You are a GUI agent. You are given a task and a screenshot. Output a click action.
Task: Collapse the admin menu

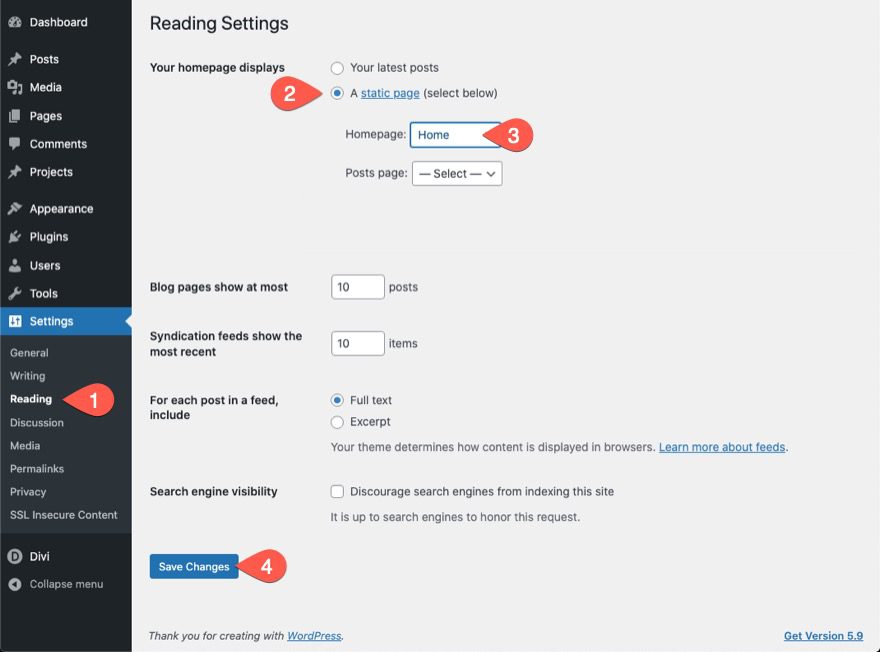click(x=15, y=584)
